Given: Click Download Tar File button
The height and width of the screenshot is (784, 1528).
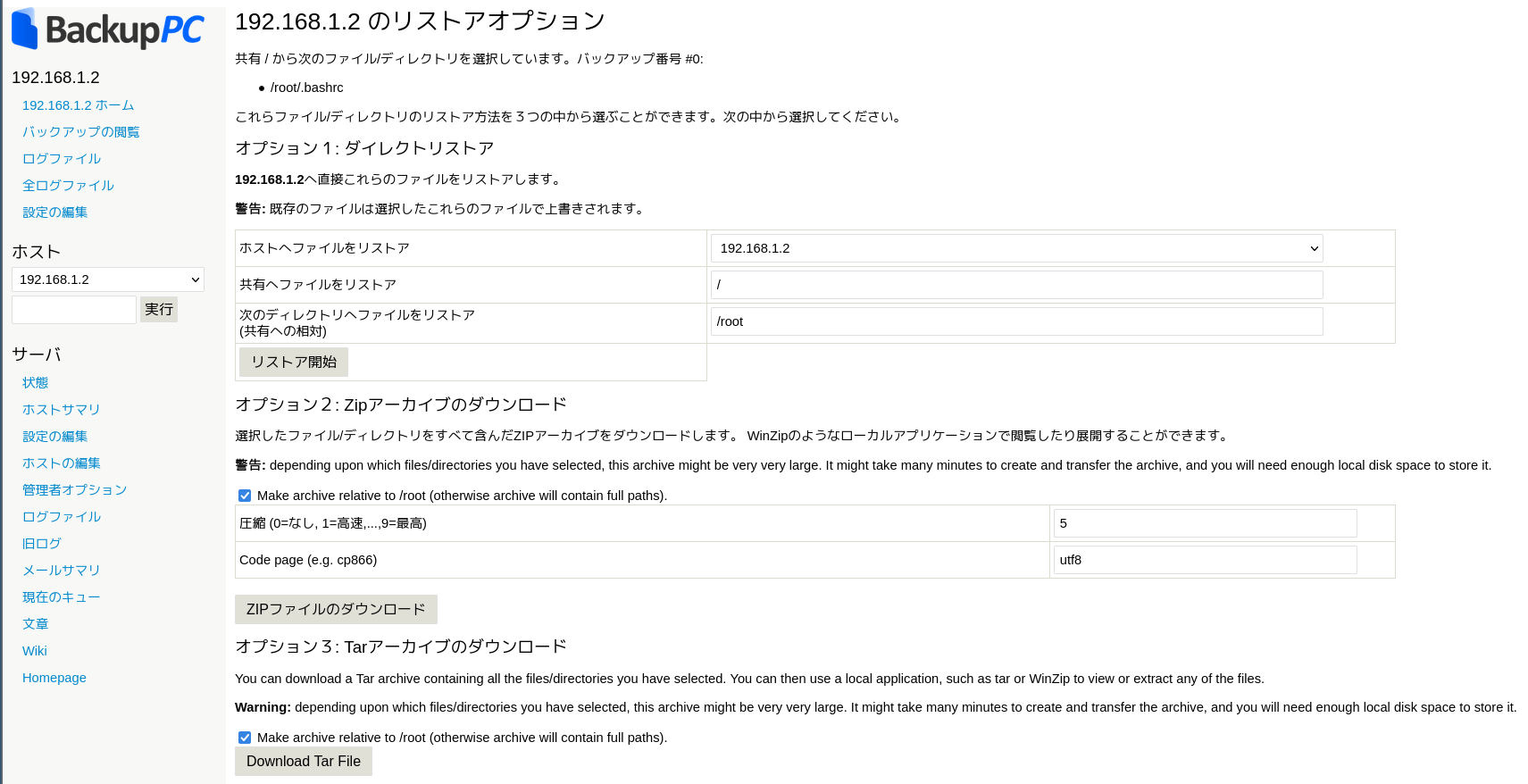Looking at the screenshot, I should pyautogui.click(x=304, y=762).
